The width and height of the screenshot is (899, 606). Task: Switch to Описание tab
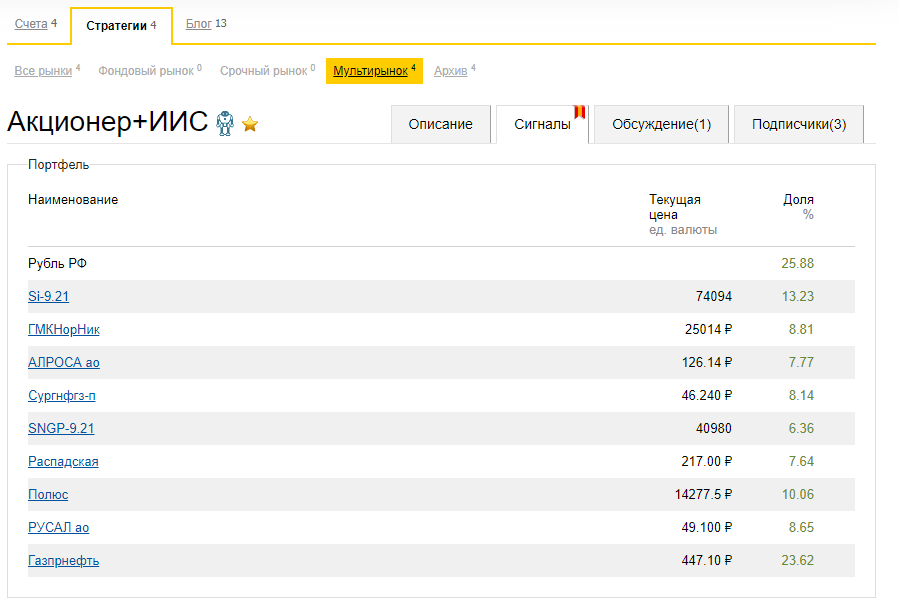pyautogui.click(x=440, y=124)
